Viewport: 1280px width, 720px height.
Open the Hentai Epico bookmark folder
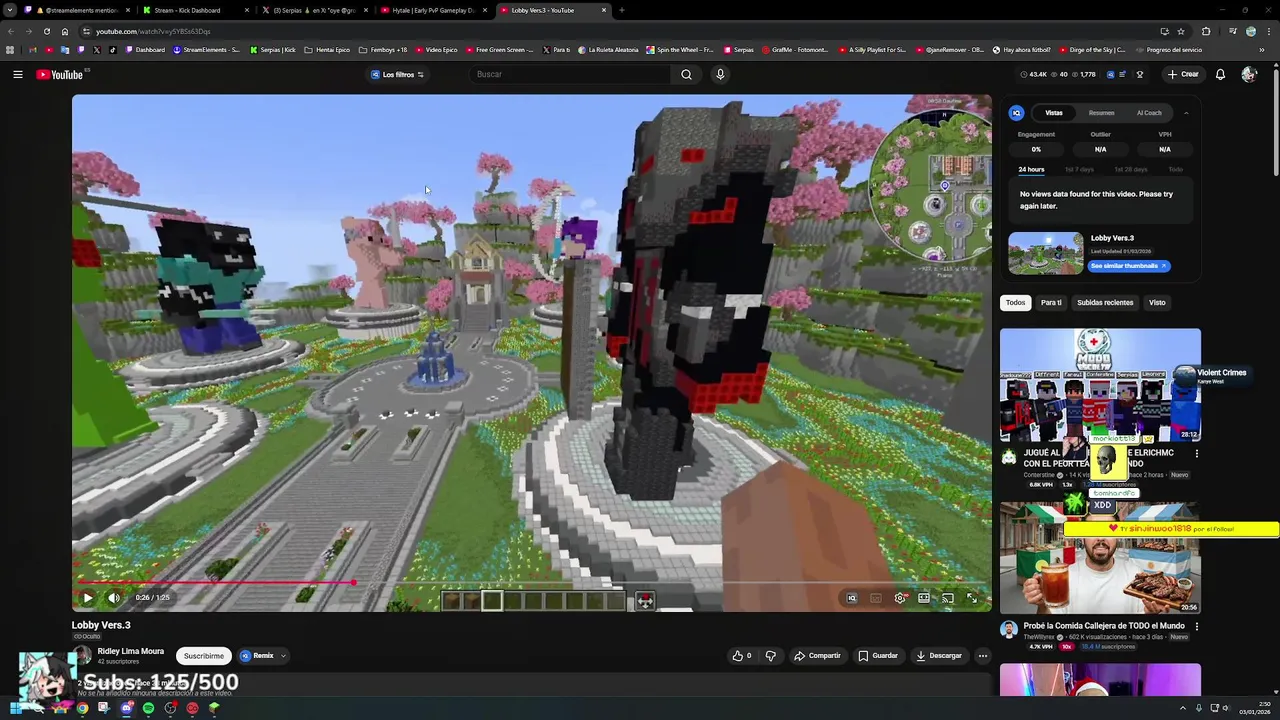click(327, 49)
